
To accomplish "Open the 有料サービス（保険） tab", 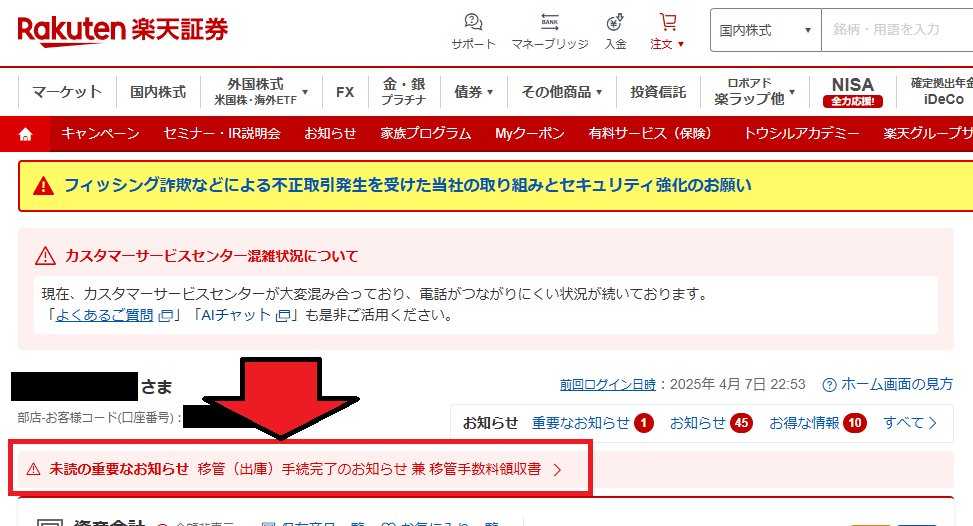I will click(650, 133).
